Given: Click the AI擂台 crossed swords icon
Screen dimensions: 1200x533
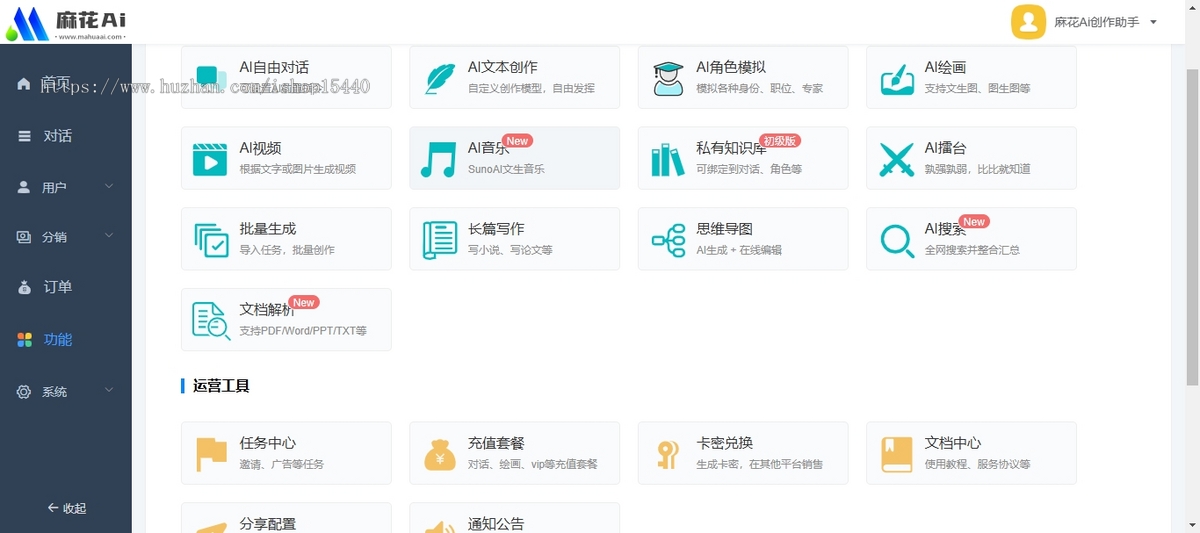Looking at the screenshot, I should coord(897,159).
